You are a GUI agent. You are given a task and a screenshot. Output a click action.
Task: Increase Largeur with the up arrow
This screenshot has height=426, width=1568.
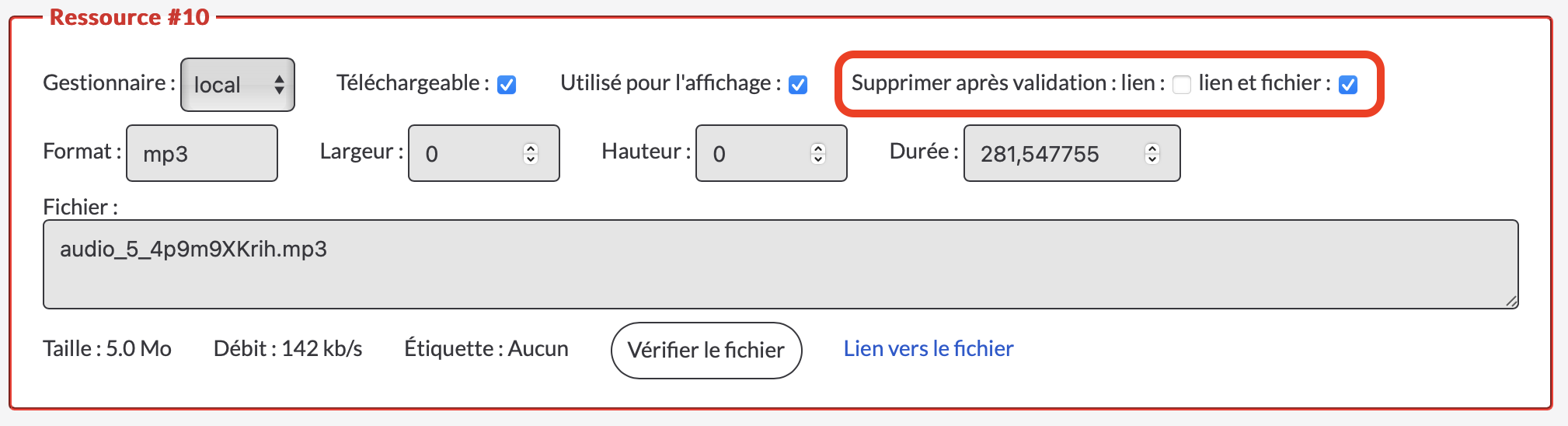(x=531, y=148)
